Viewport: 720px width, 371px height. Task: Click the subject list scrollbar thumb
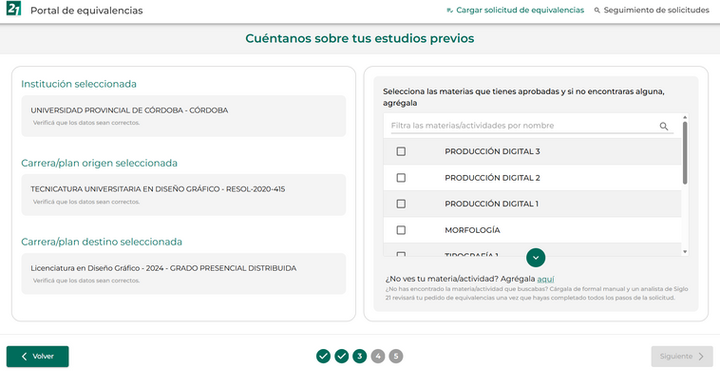685,153
